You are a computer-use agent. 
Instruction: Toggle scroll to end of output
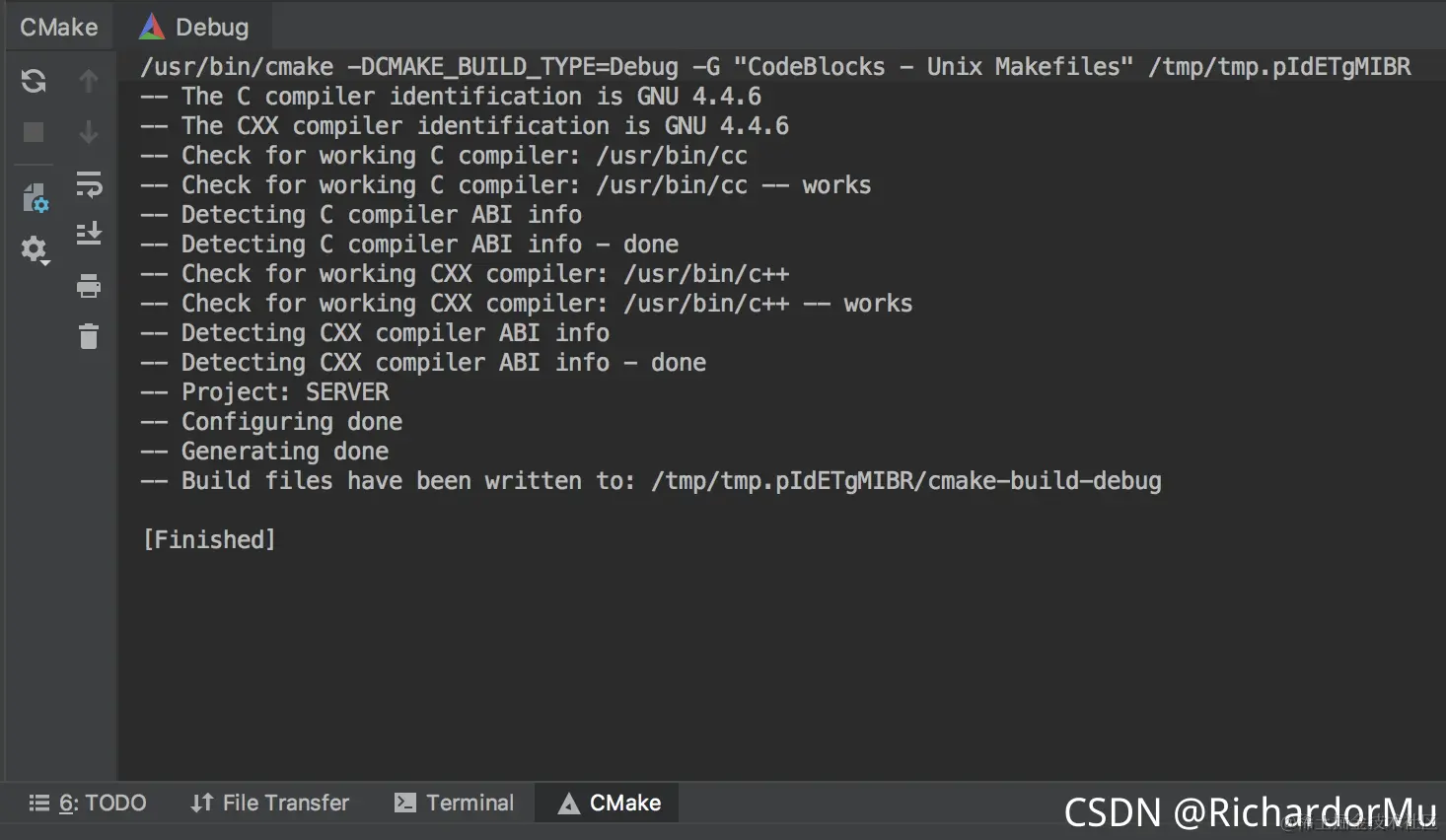pyautogui.click(x=89, y=234)
